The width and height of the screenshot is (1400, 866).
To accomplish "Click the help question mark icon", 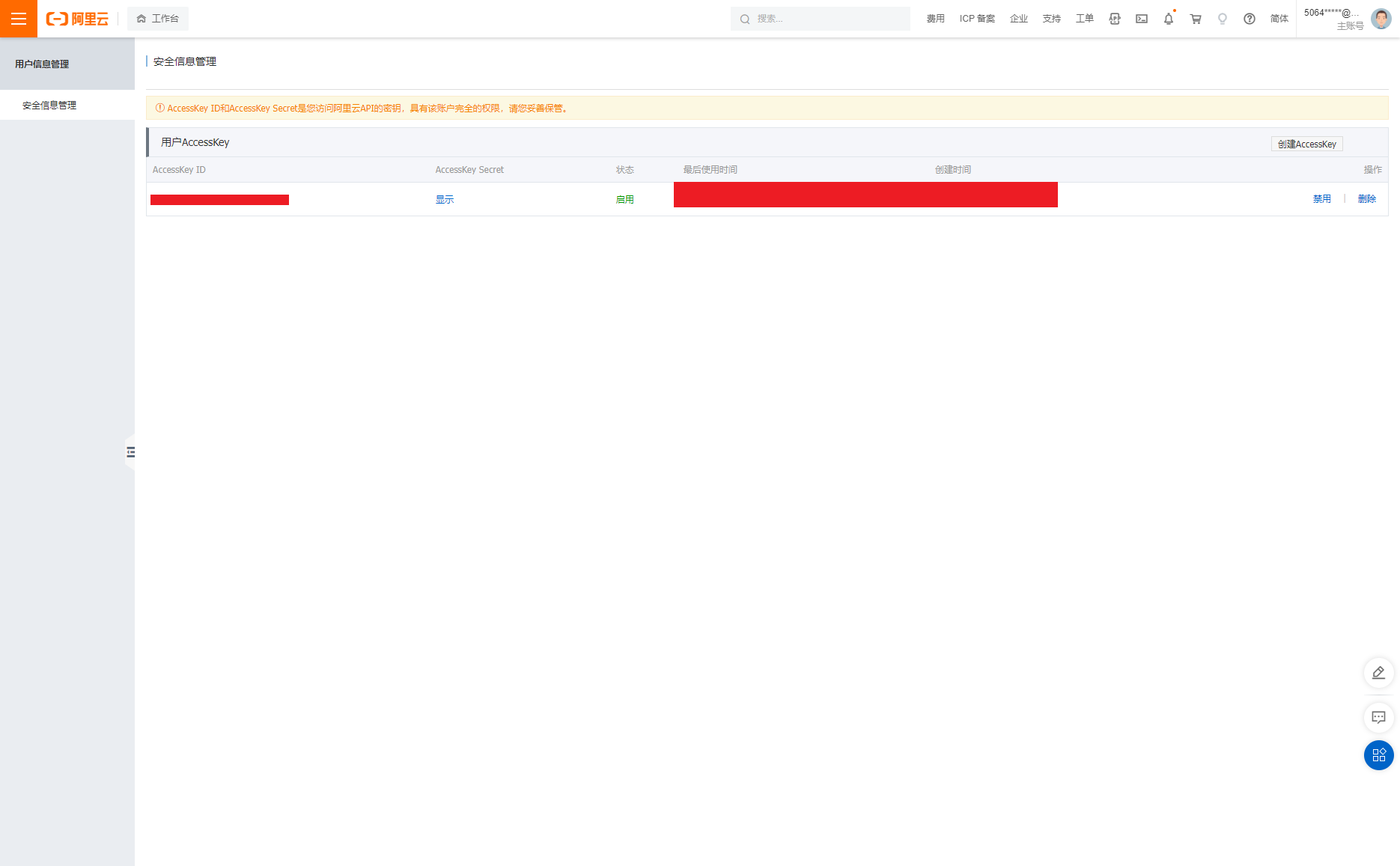I will 1250,19.
